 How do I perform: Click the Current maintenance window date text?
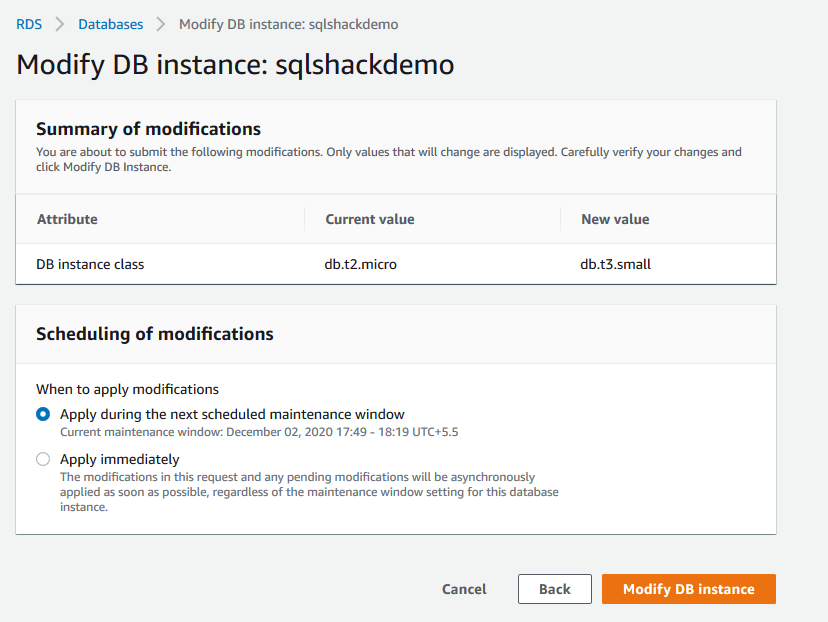click(x=259, y=432)
